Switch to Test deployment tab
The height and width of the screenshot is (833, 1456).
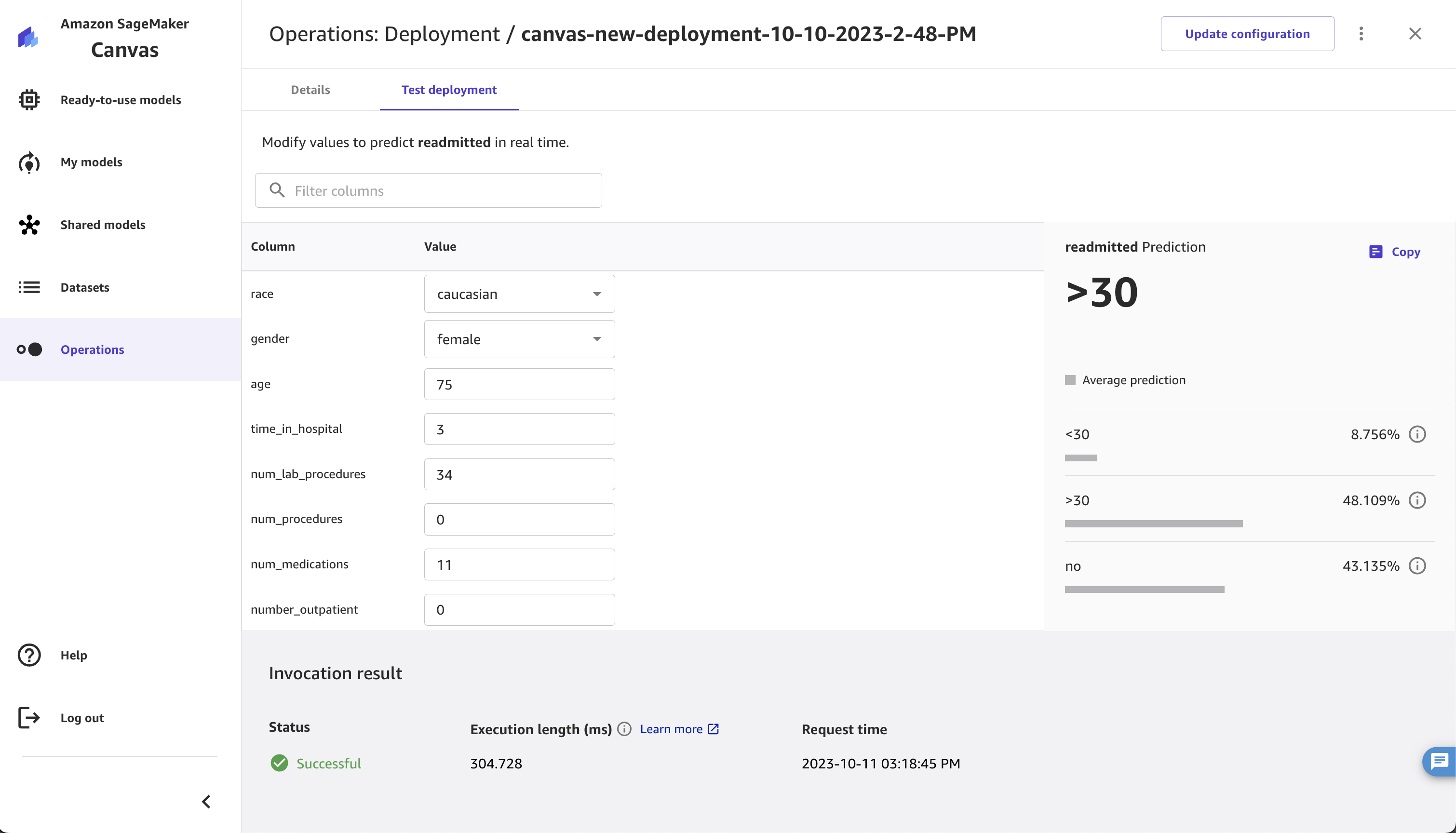(449, 90)
